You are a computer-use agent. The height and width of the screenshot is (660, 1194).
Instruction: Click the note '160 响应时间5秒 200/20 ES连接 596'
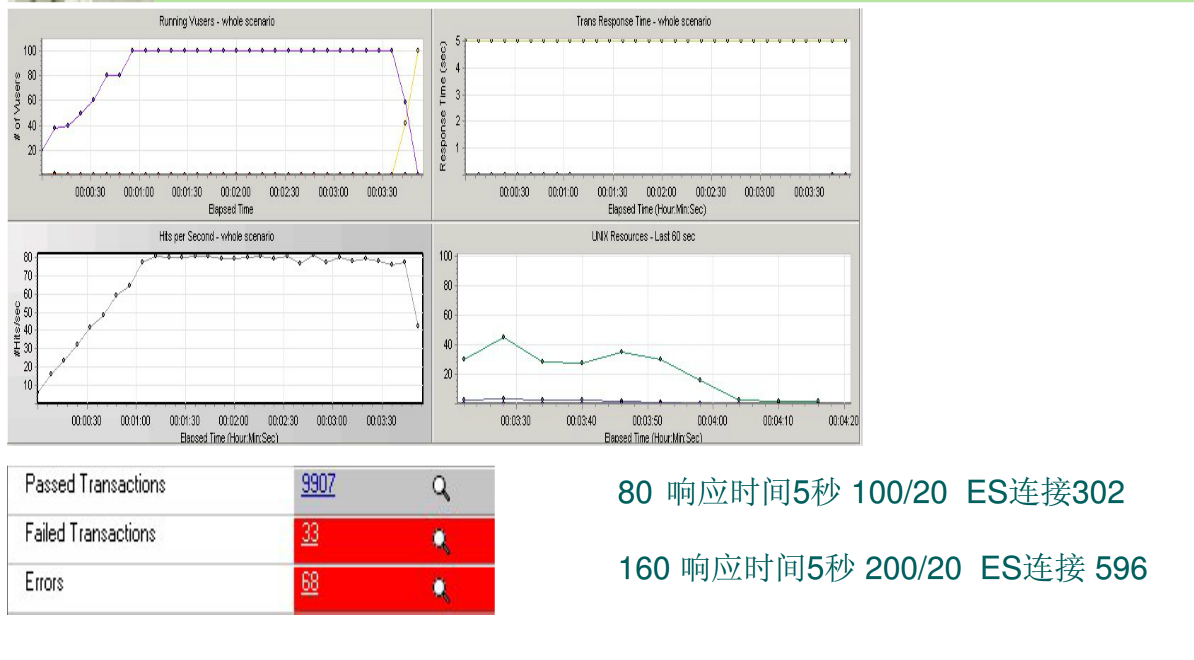point(883,569)
